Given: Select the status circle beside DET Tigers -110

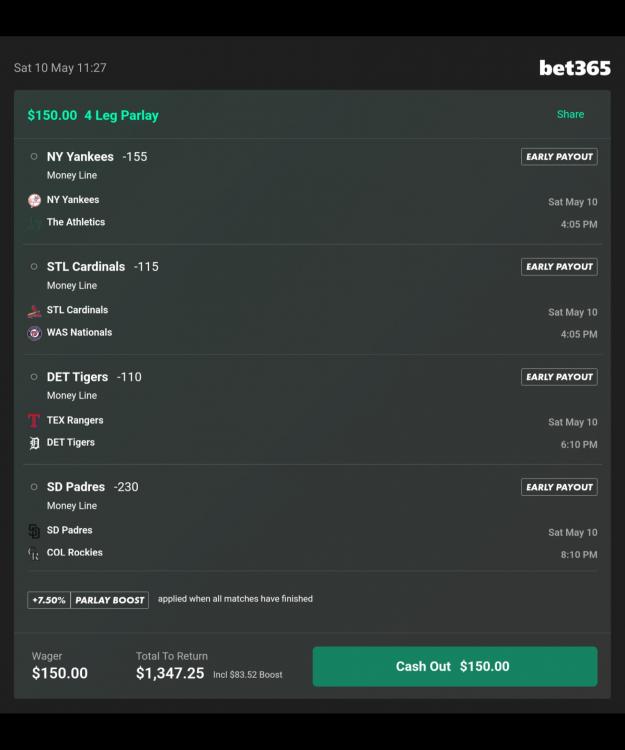Looking at the screenshot, I should tap(34, 377).
